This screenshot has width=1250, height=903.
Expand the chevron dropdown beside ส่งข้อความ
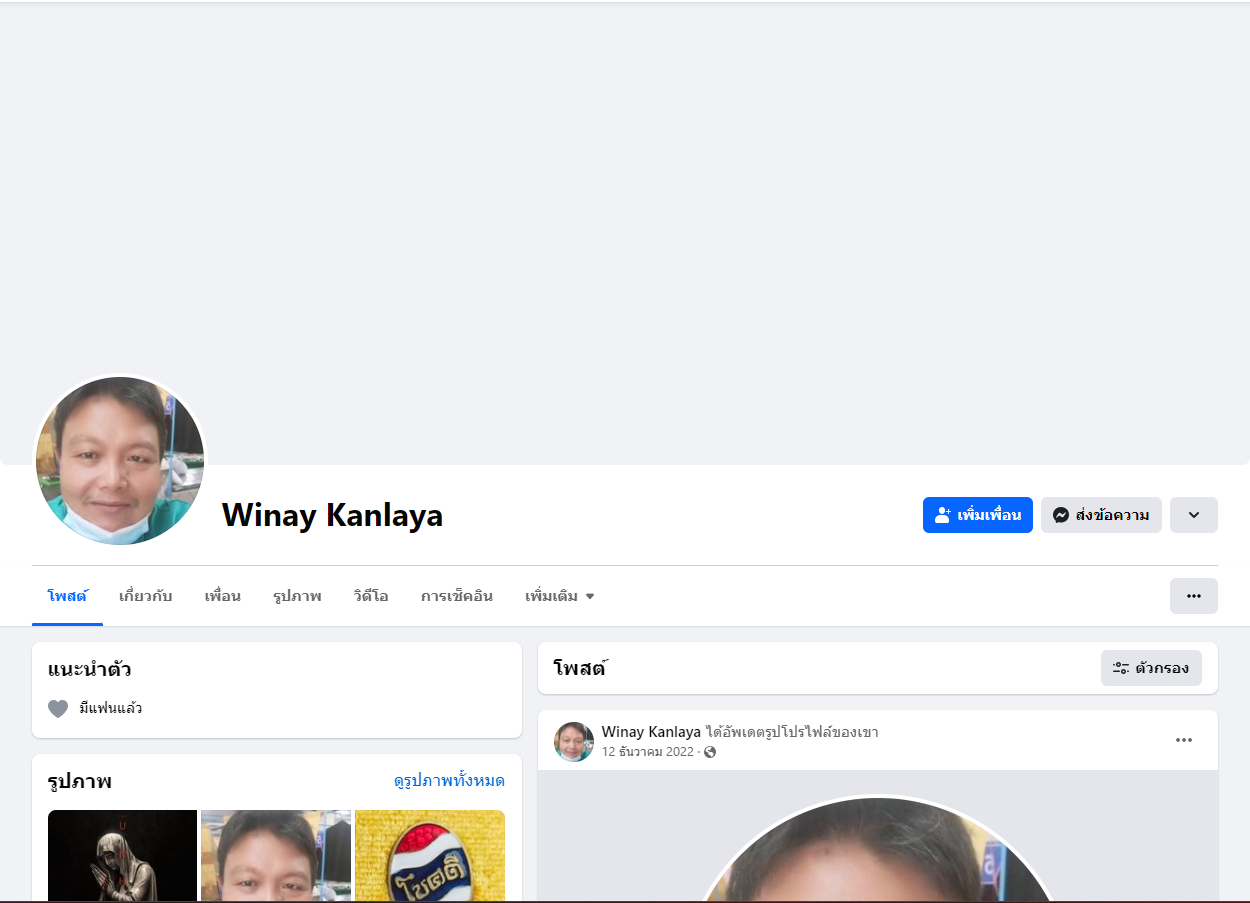[x=1194, y=515]
